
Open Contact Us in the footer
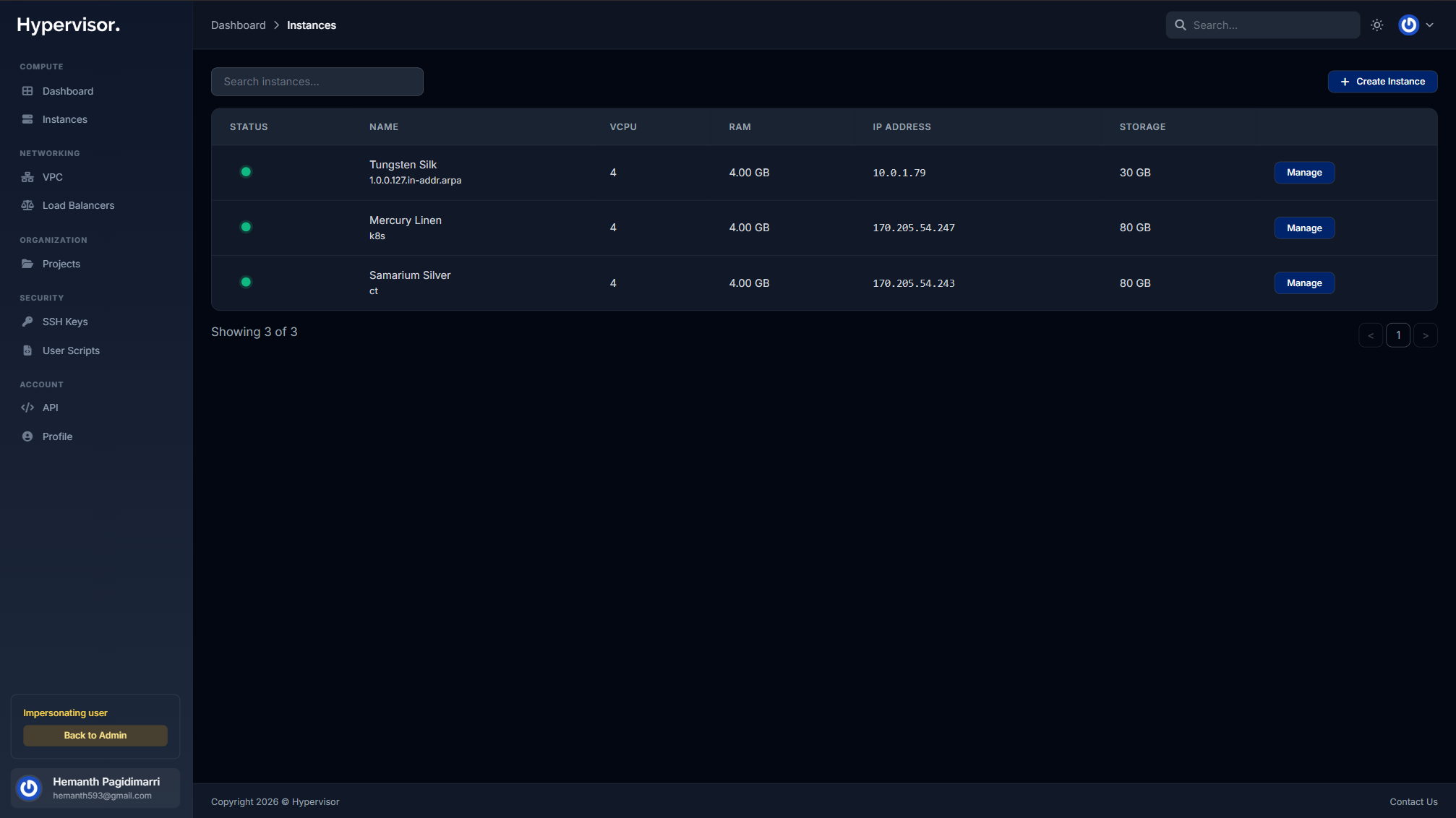click(x=1413, y=801)
